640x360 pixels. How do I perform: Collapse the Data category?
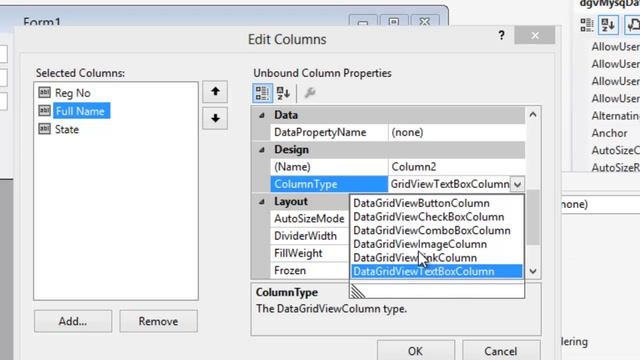click(x=262, y=116)
